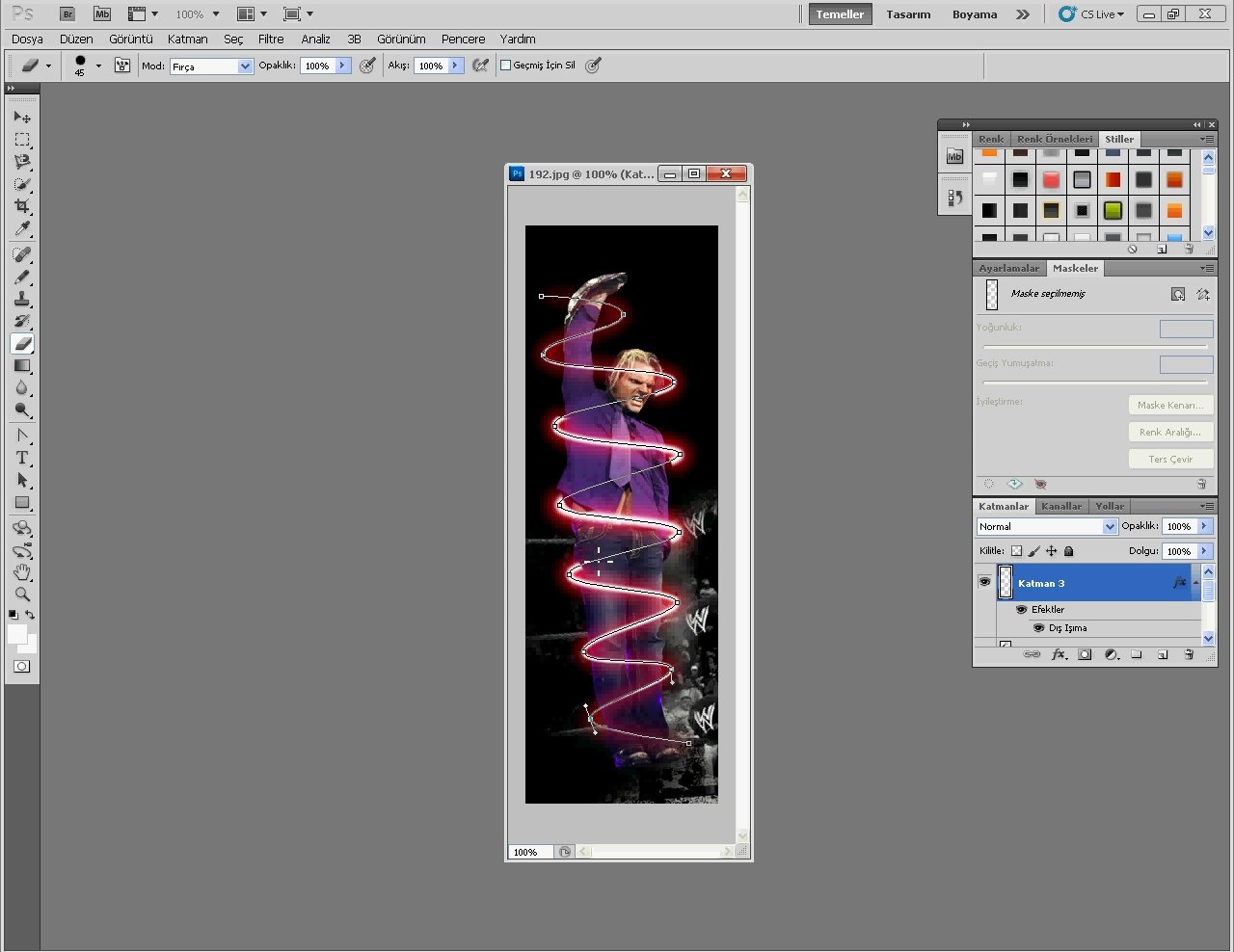Select the Gradient tool
Viewport: 1234px width, 952px height.
tap(22, 366)
